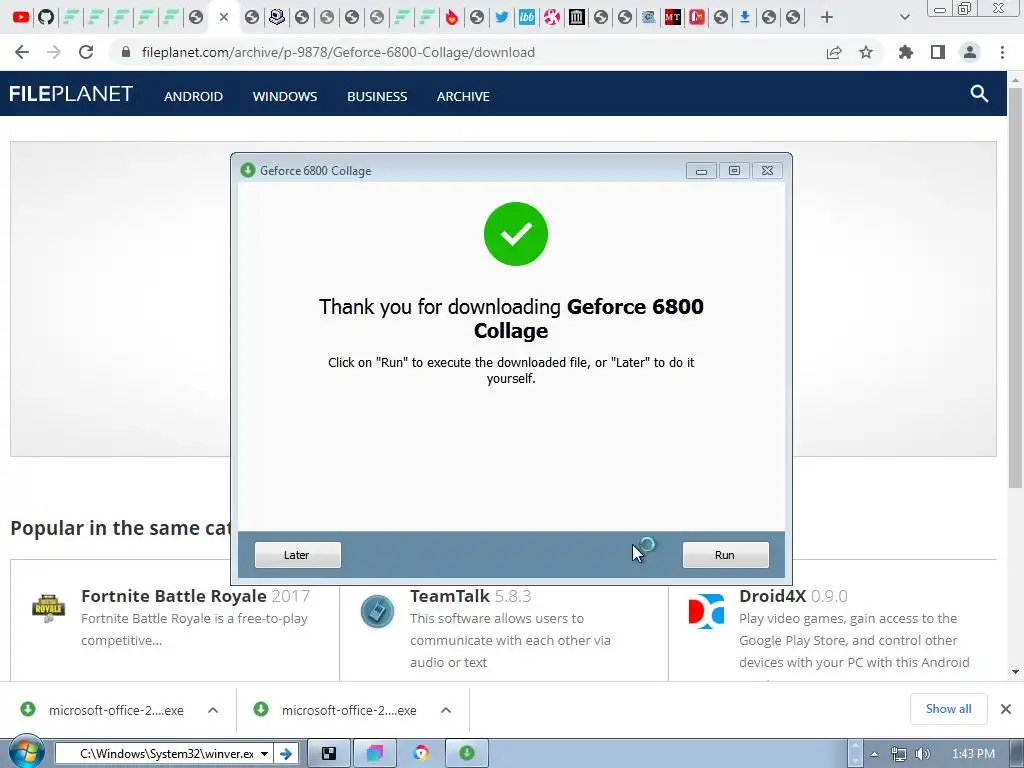Go to FILEPLANET home logo
The image size is (1024, 768).
71,94
